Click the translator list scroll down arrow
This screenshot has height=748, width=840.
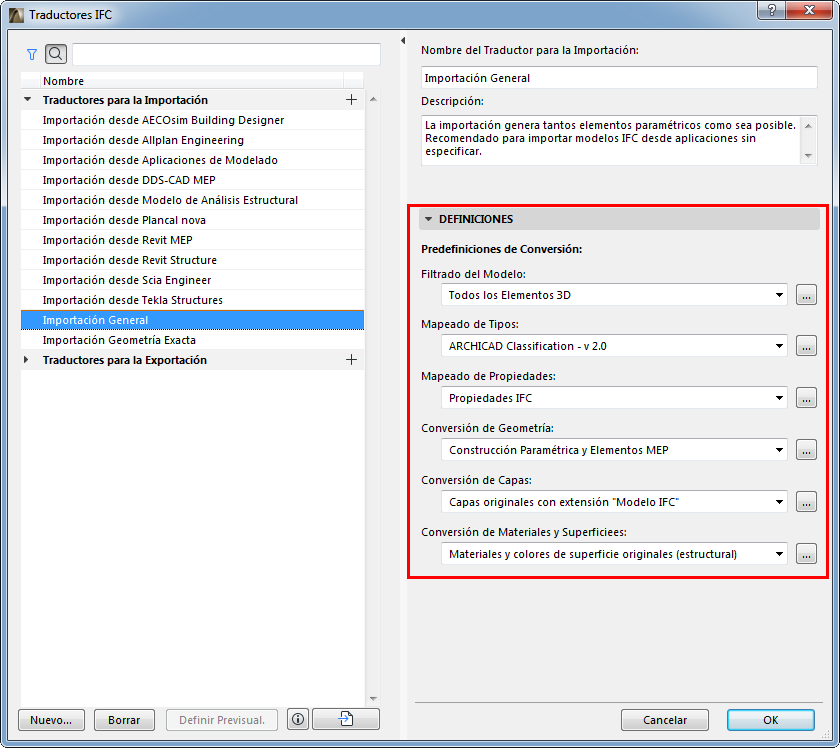point(373,699)
